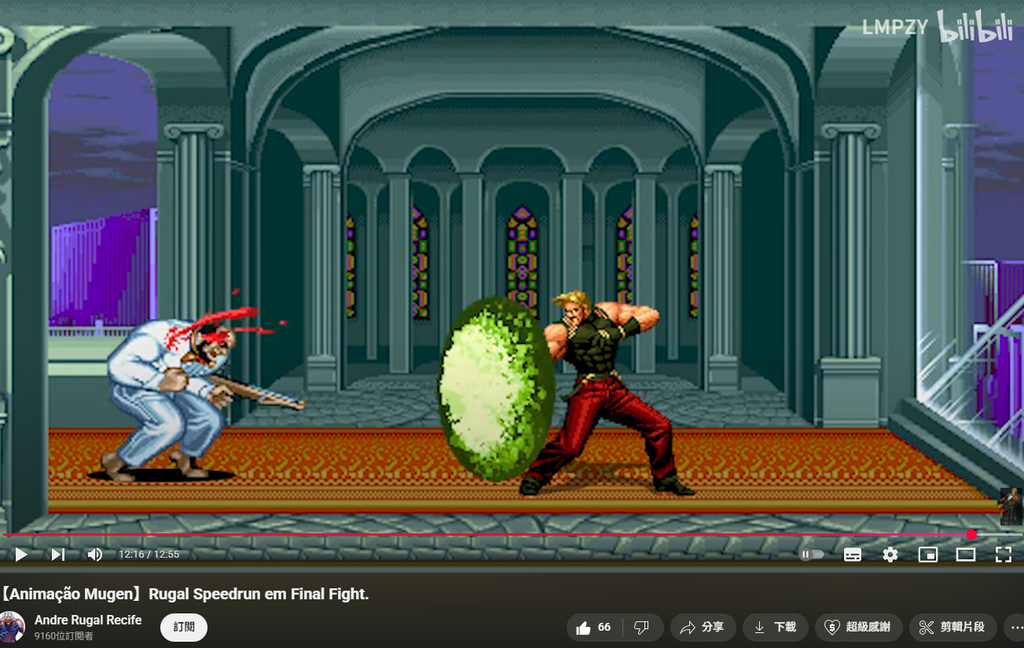Open the more actions ellipsis menu
1024x648 pixels.
coord(1016,627)
